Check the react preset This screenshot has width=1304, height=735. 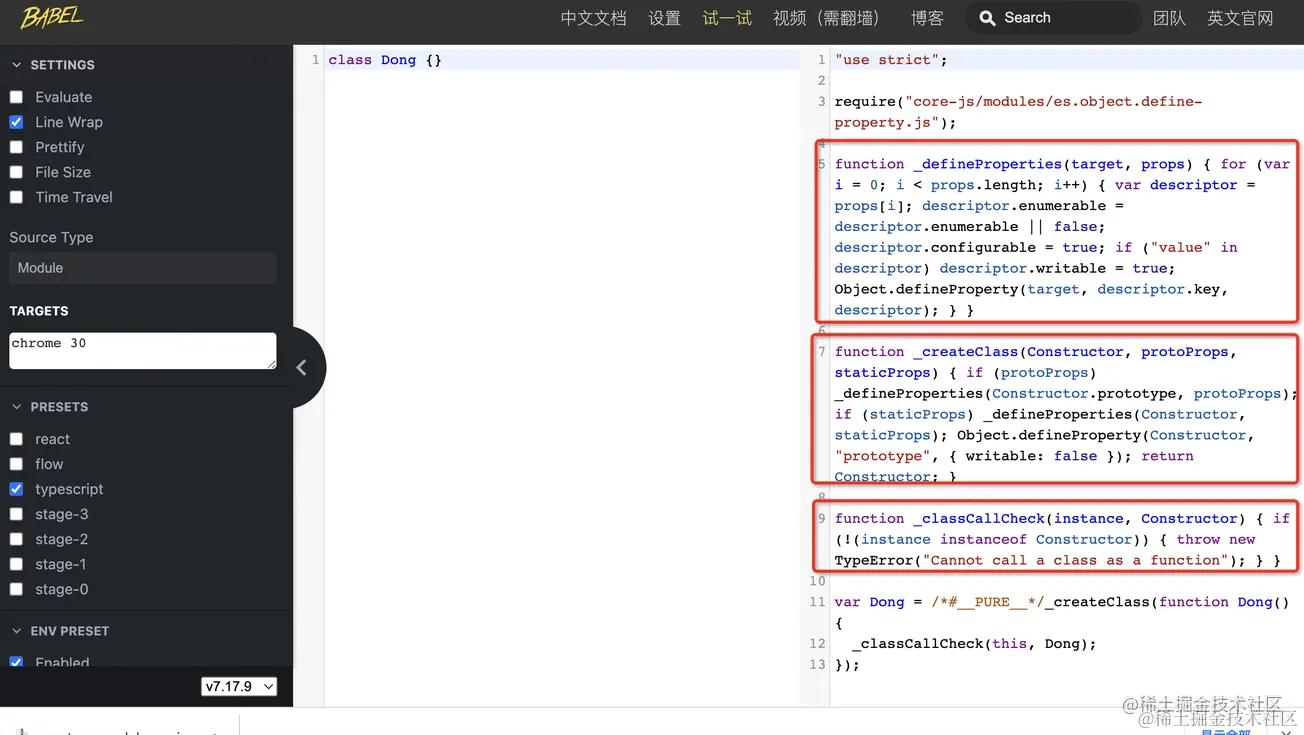pos(16,439)
